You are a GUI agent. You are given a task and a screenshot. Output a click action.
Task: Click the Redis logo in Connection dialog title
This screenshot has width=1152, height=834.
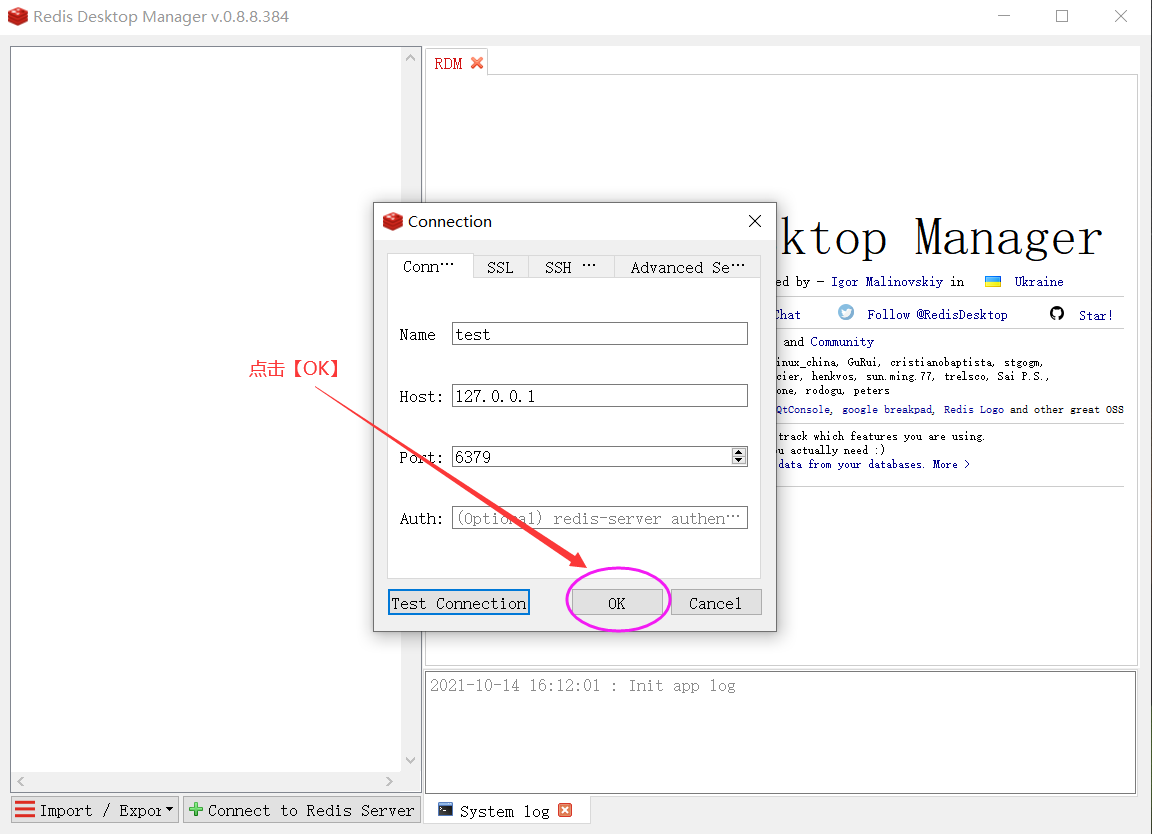[393, 221]
